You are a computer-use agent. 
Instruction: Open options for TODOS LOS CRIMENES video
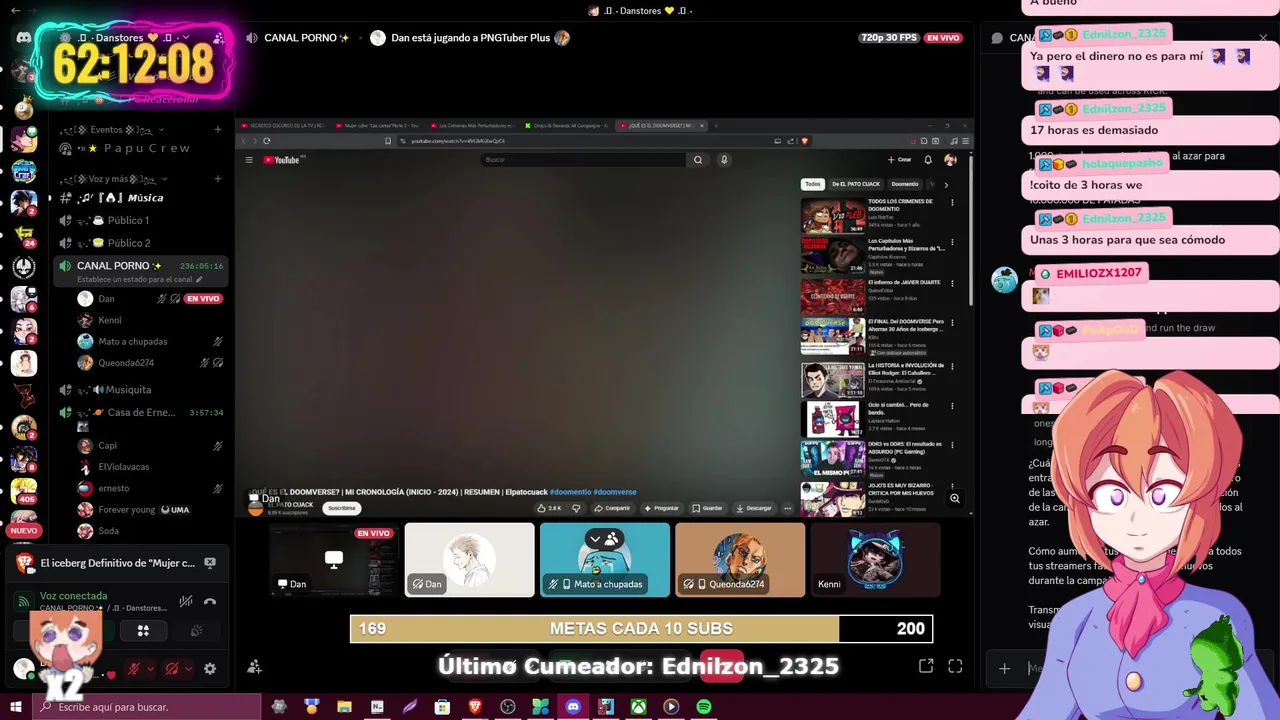pos(952,202)
